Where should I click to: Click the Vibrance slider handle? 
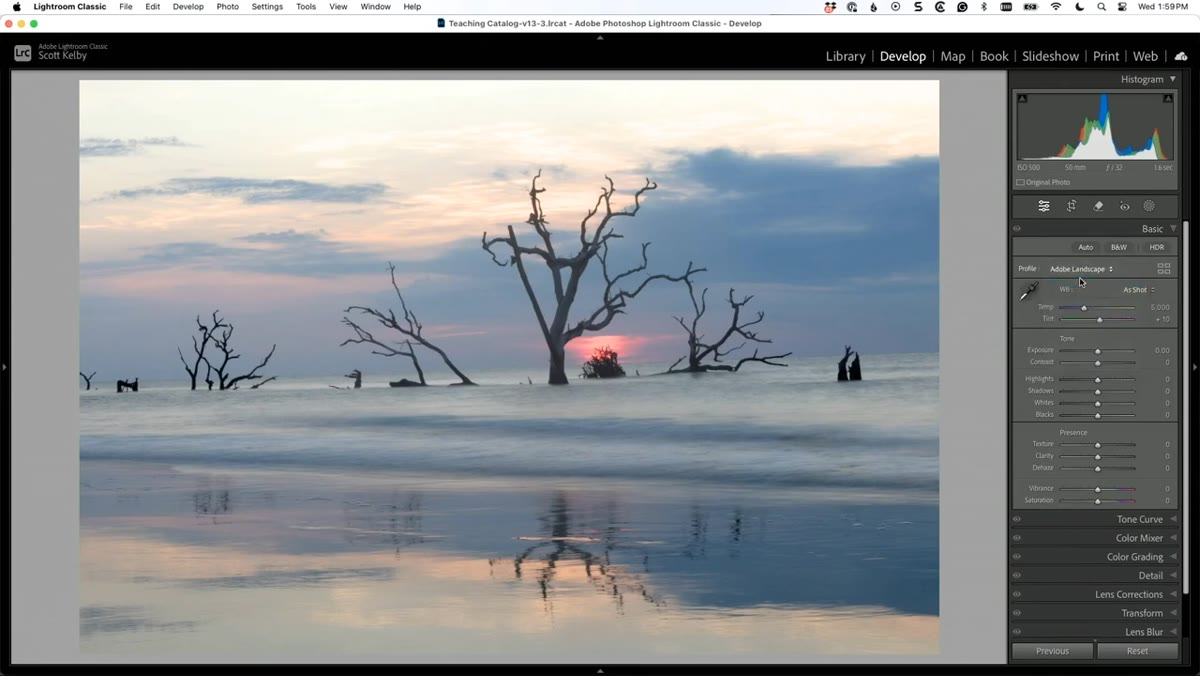point(1097,489)
